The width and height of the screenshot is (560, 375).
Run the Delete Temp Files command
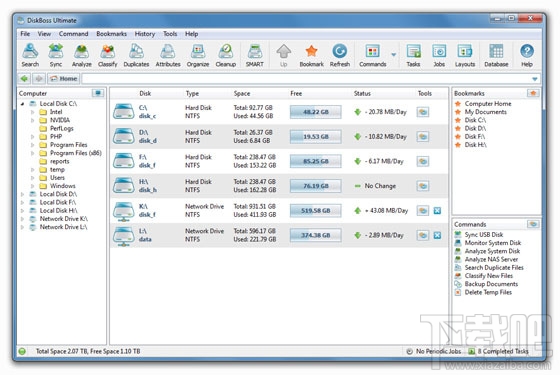pos(488,292)
